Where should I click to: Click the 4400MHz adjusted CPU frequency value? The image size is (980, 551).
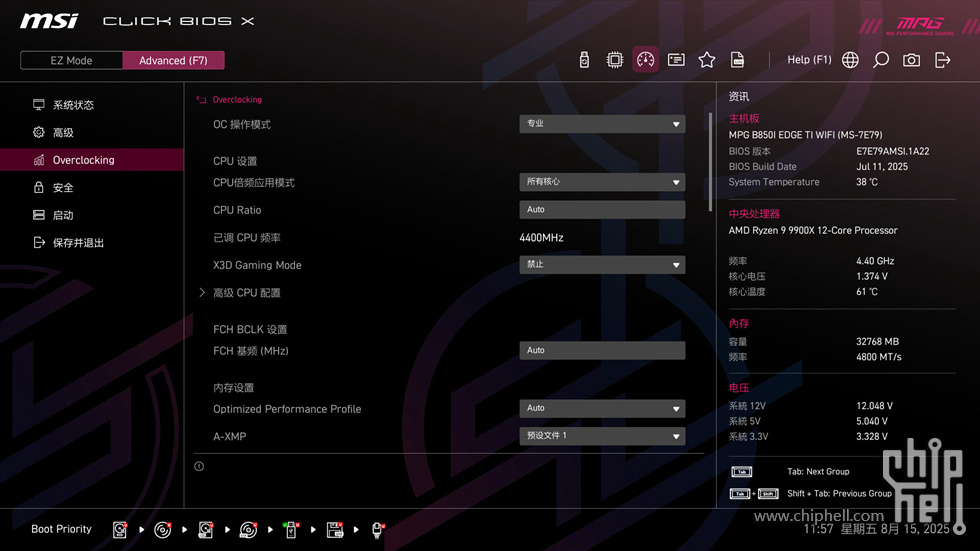(x=541, y=237)
